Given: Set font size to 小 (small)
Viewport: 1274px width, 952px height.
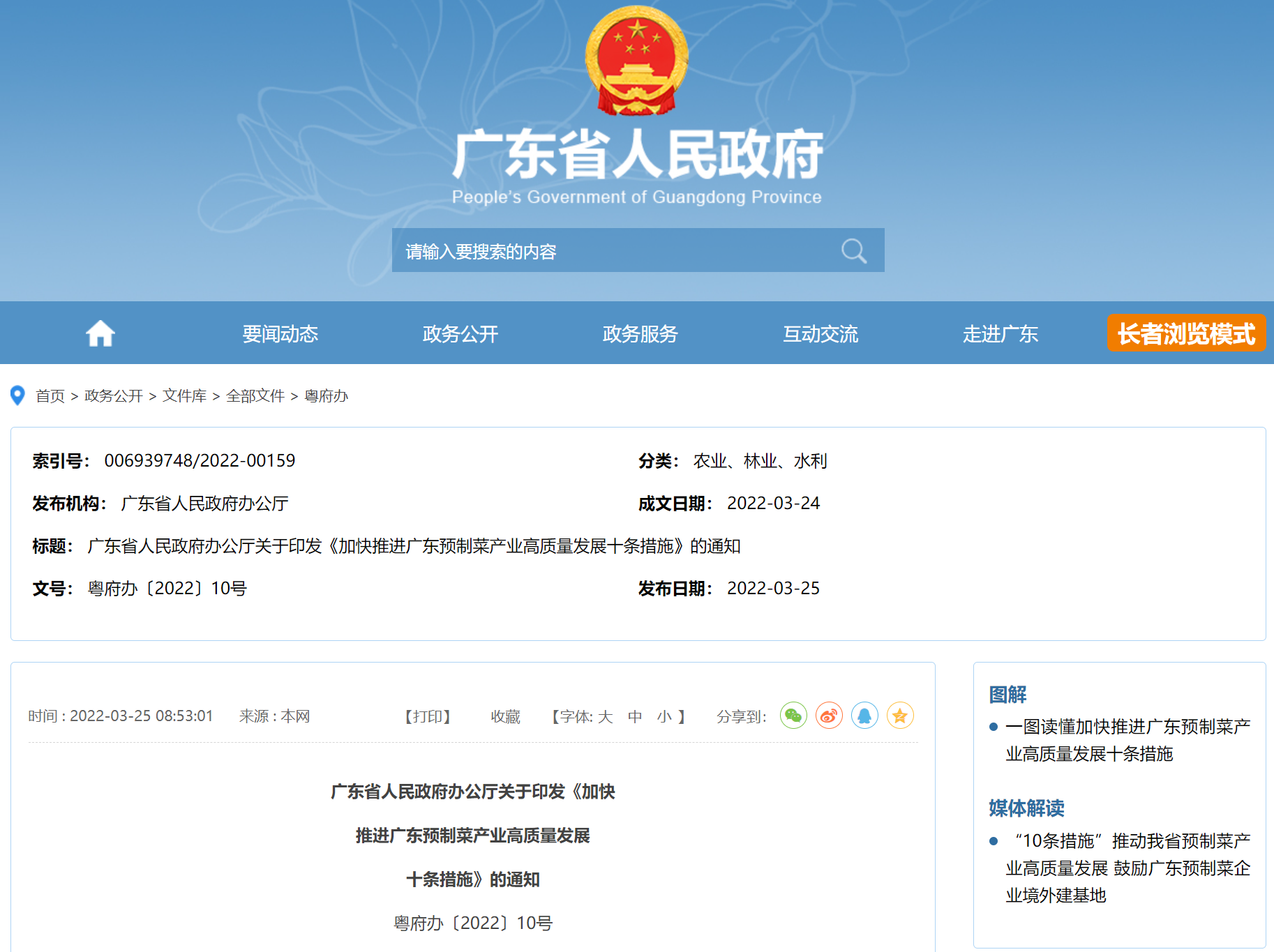Looking at the screenshot, I should pyautogui.click(x=664, y=716).
